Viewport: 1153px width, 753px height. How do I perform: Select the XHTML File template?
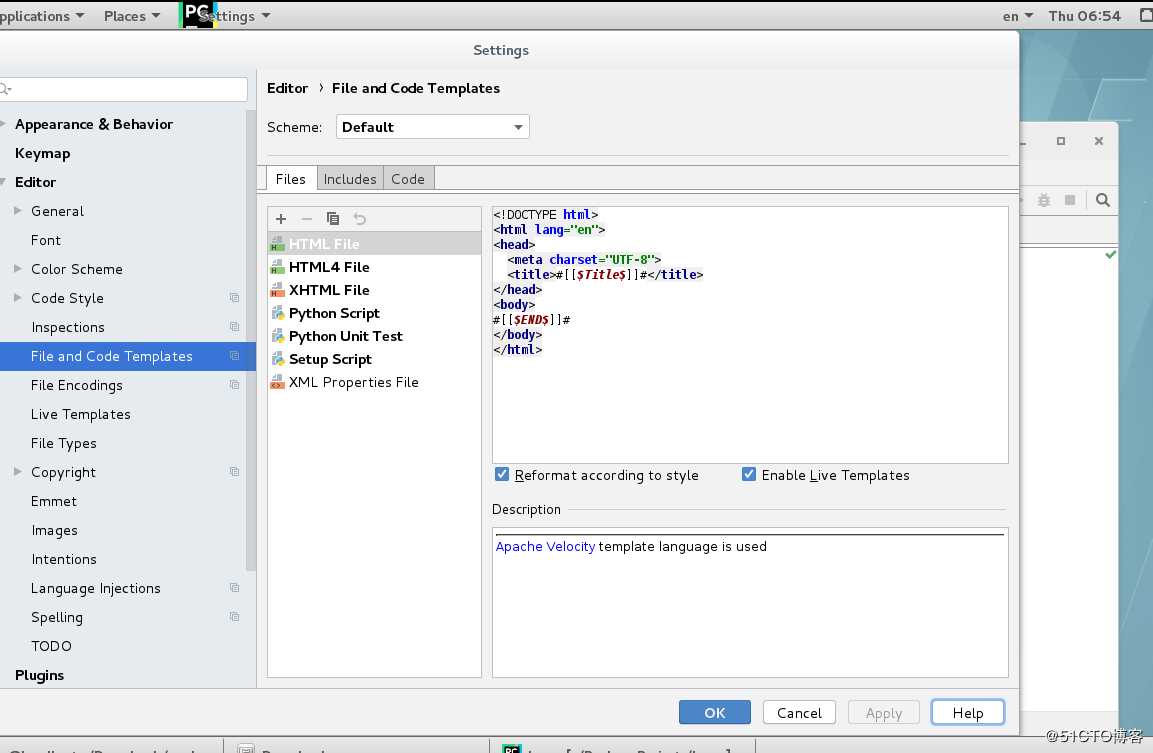pos(374,290)
